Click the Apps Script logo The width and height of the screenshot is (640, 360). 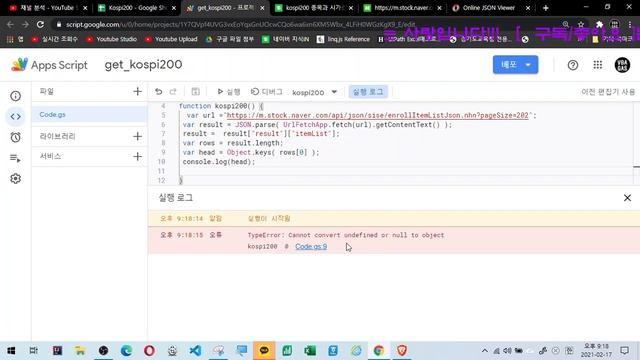(49, 65)
